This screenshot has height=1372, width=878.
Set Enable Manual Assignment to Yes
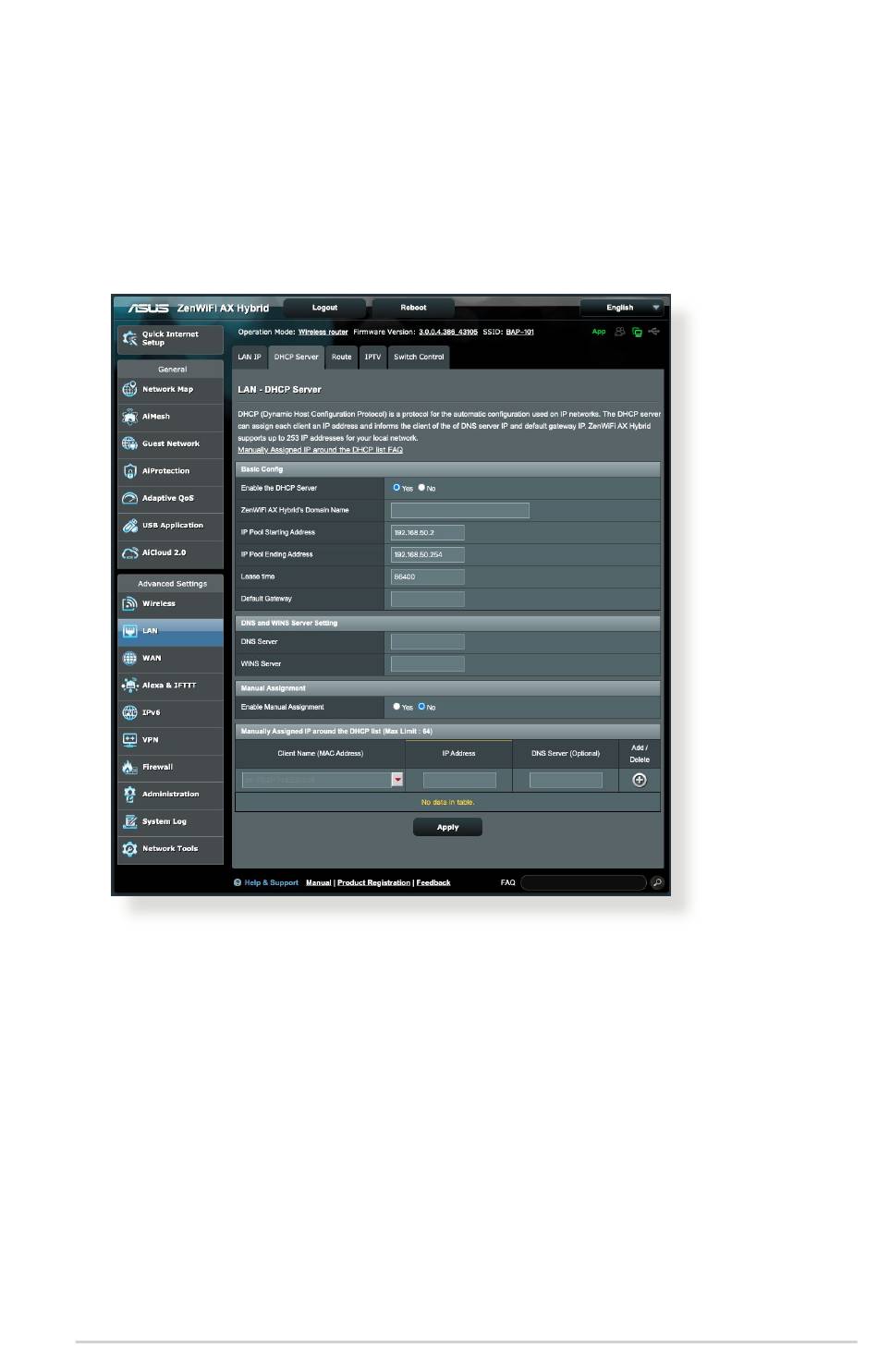point(396,707)
